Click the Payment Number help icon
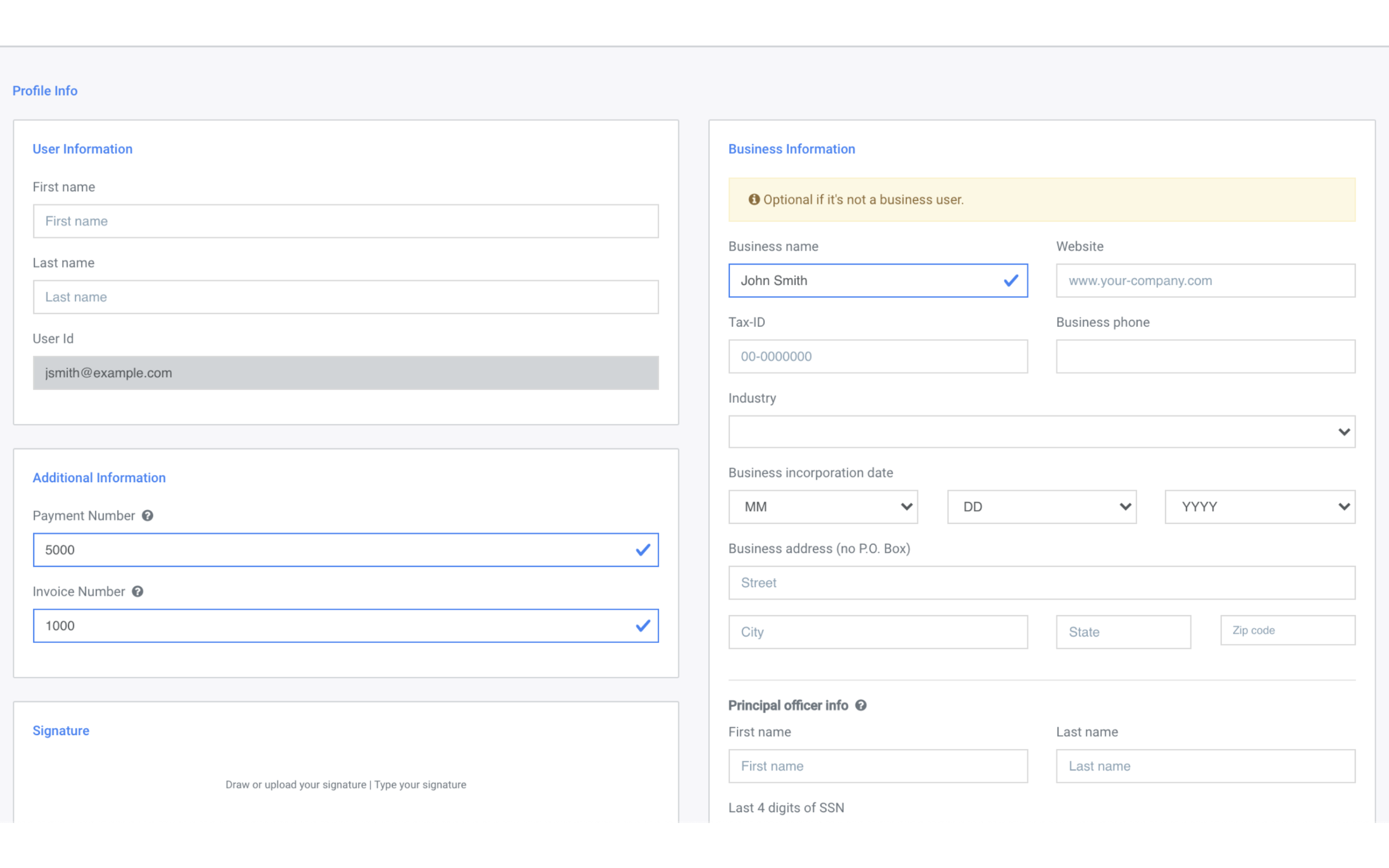1389x868 pixels. [x=147, y=515]
